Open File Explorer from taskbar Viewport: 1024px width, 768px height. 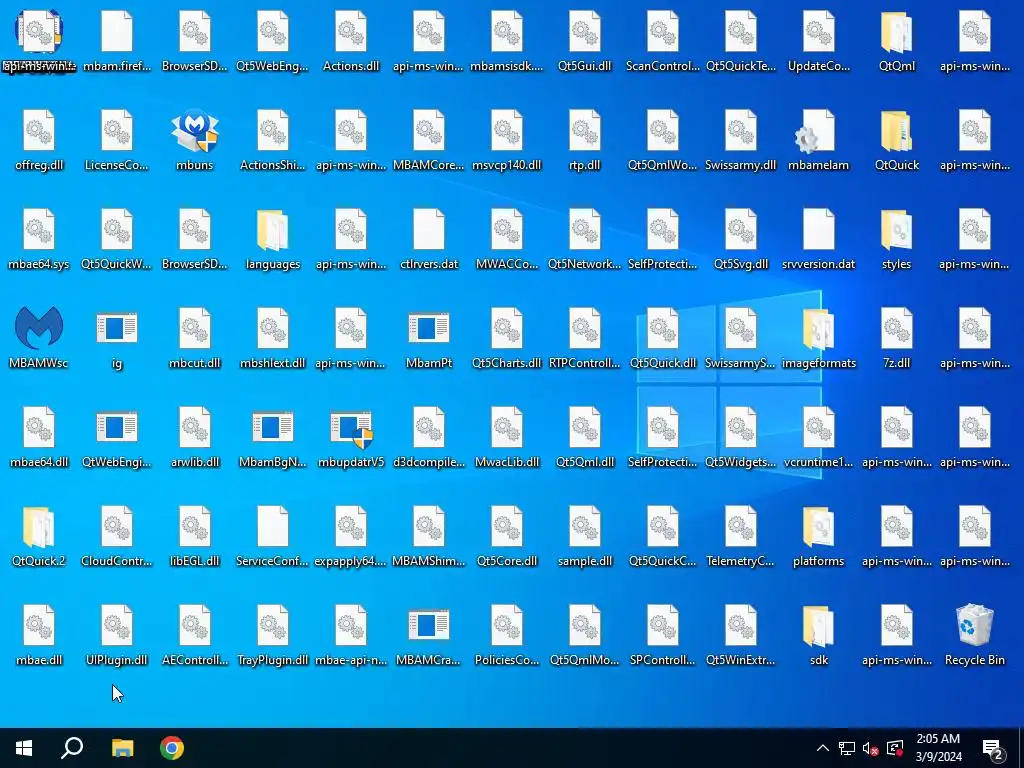pos(122,748)
